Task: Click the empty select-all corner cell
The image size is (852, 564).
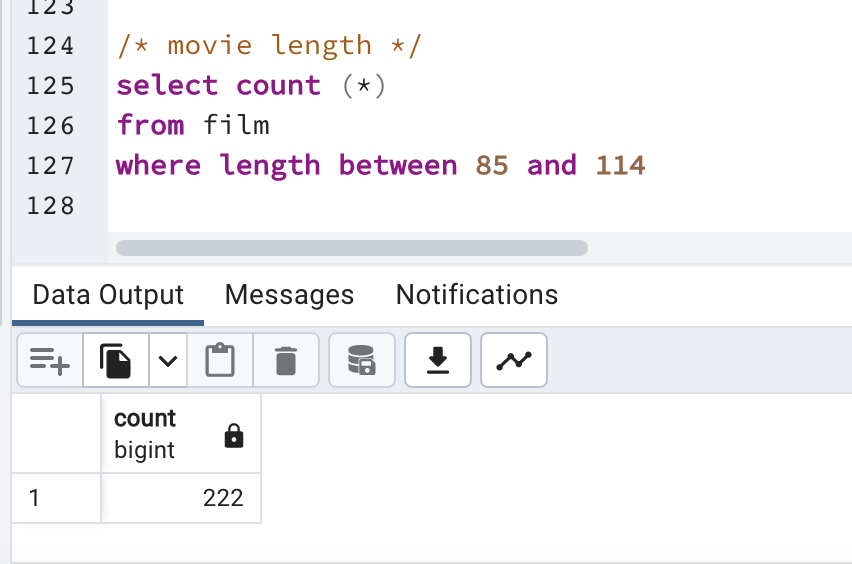Action: click(x=56, y=433)
